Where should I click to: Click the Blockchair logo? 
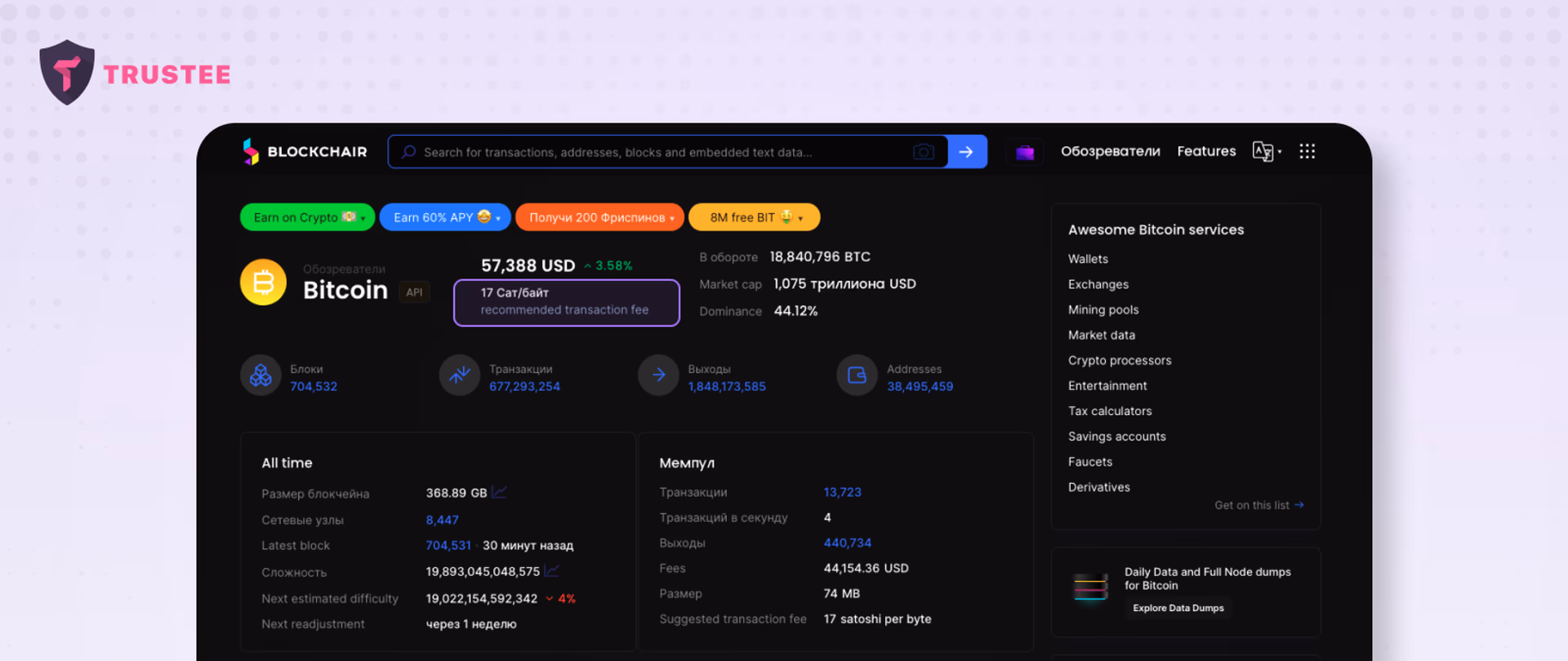tap(305, 152)
